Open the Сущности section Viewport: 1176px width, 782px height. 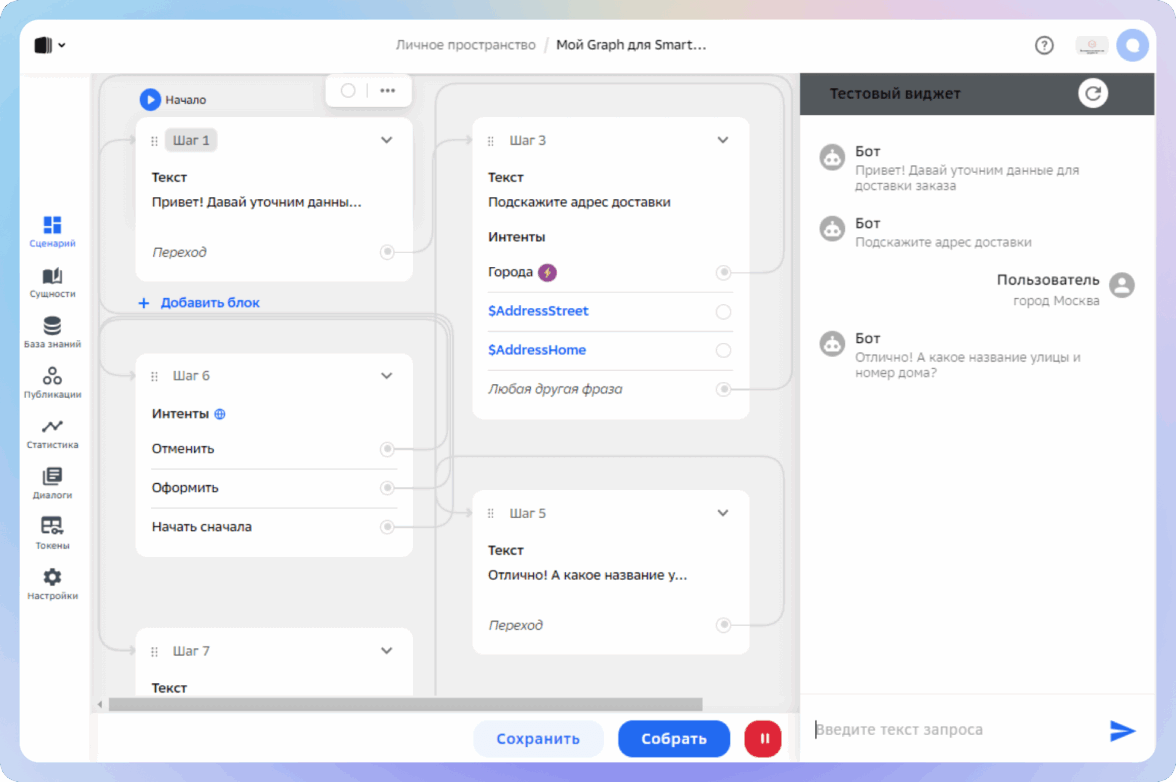pyautogui.click(x=52, y=282)
